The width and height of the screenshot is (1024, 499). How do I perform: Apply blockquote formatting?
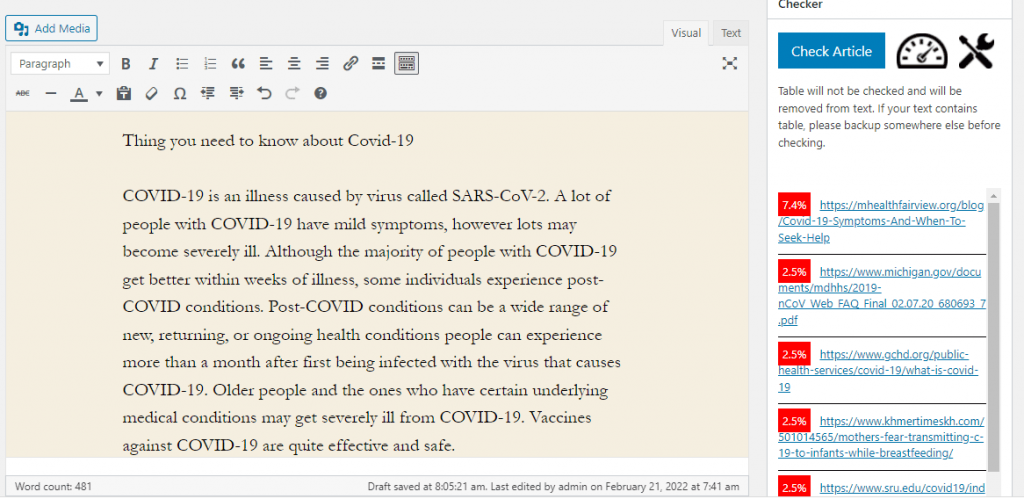pyautogui.click(x=238, y=63)
